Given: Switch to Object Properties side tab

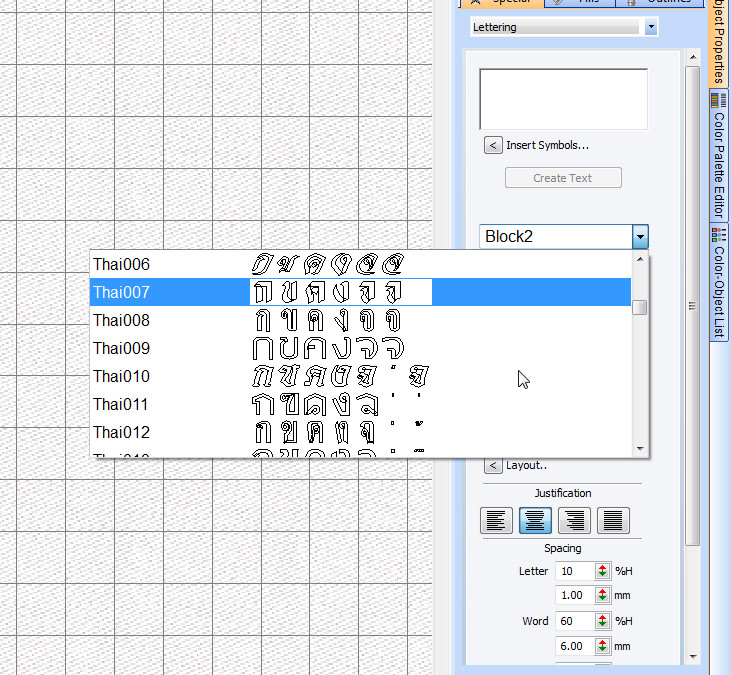Looking at the screenshot, I should [719, 42].
